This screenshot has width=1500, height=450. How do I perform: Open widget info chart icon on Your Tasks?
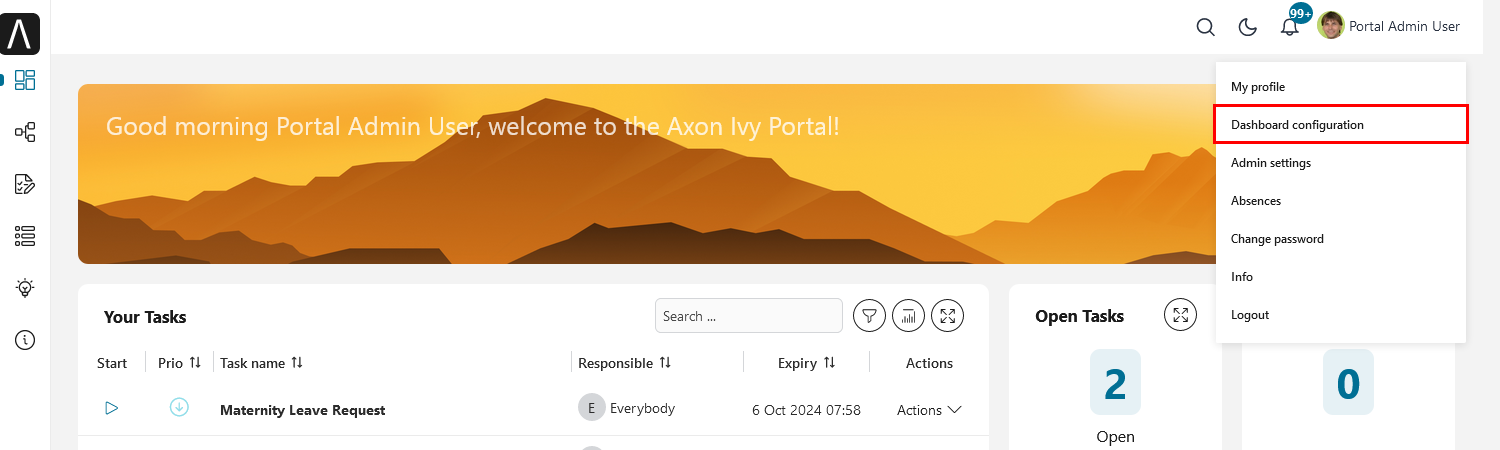click(909, 316)
